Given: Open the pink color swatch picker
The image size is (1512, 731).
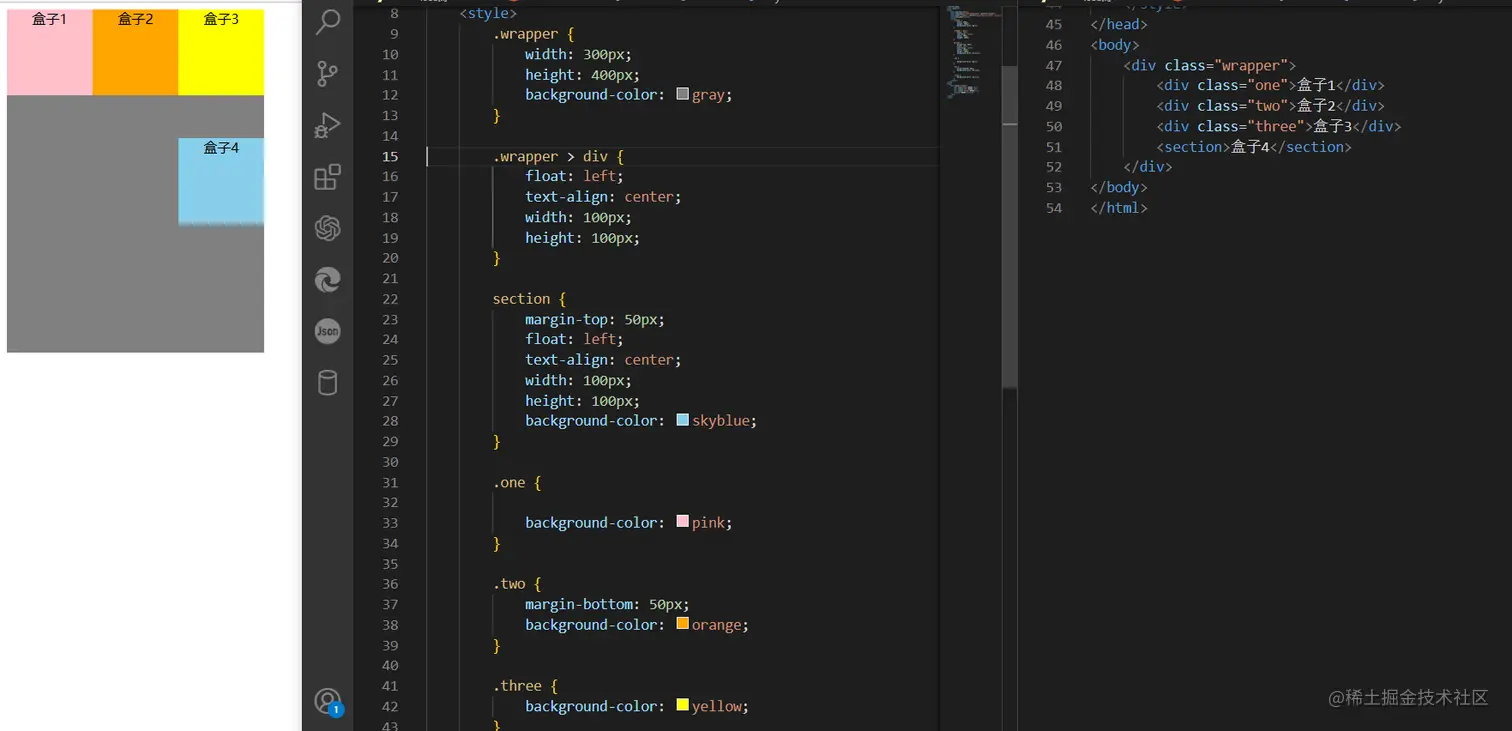Looking at the screenshot, I should coord(683,522).
